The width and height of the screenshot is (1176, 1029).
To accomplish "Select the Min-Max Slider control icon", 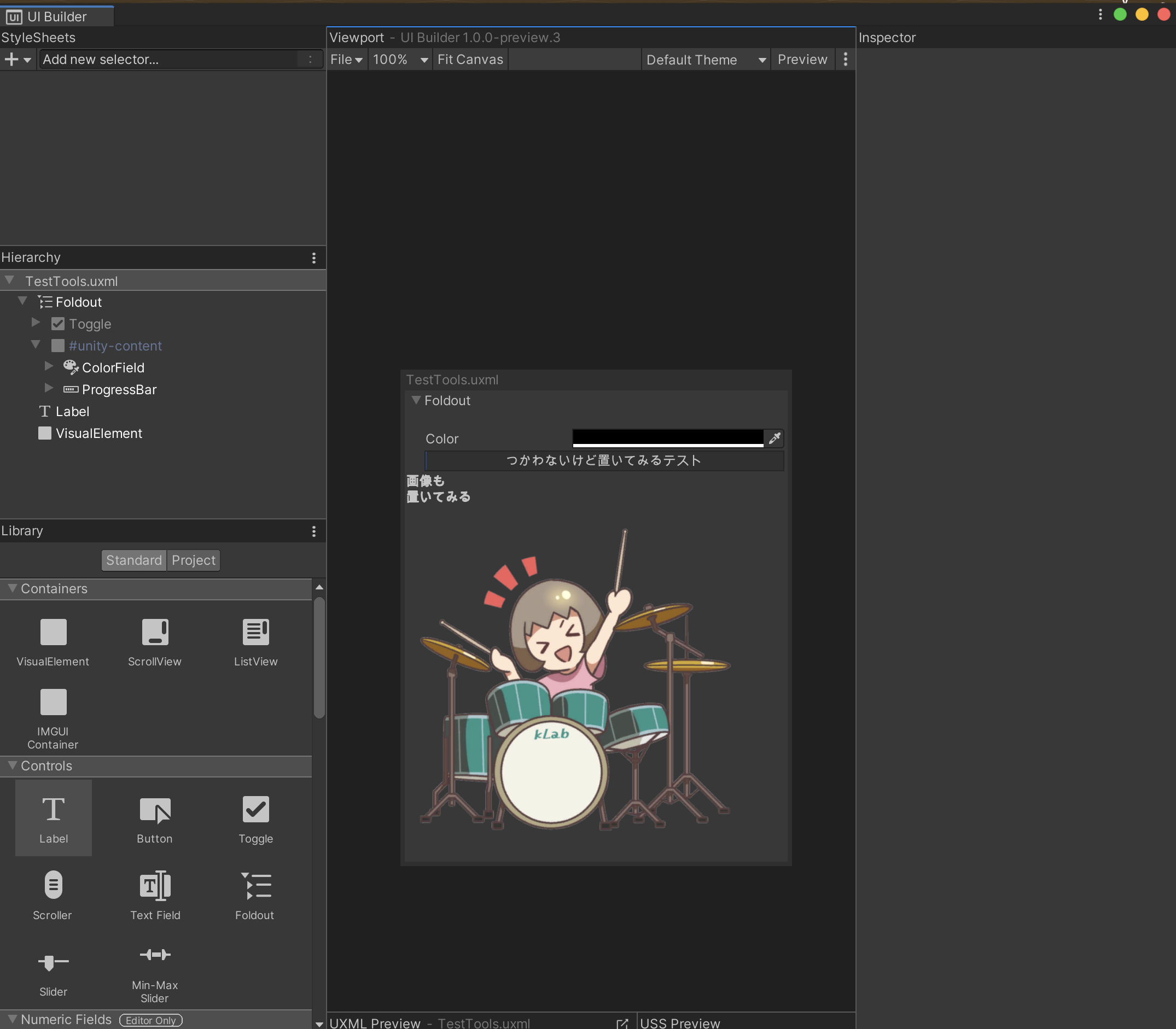I will [155, 954].
